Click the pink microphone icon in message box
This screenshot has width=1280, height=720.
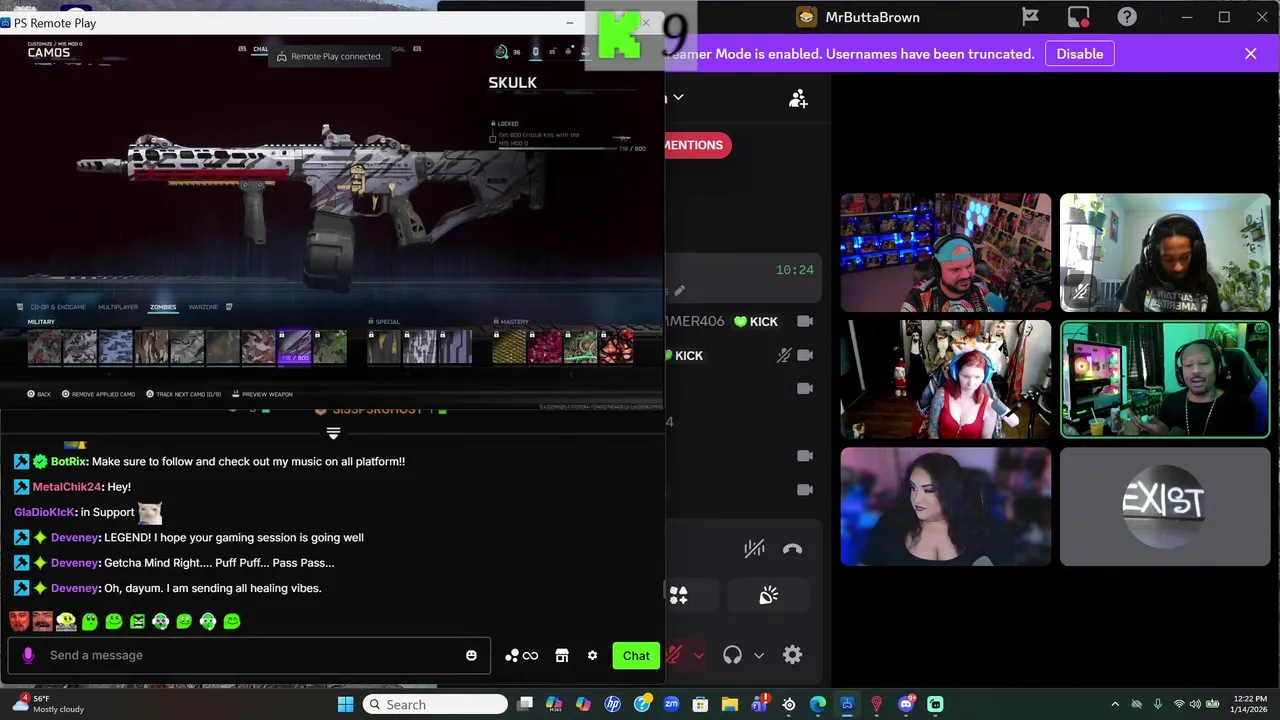pyautogui.click(x=28, y=655)
